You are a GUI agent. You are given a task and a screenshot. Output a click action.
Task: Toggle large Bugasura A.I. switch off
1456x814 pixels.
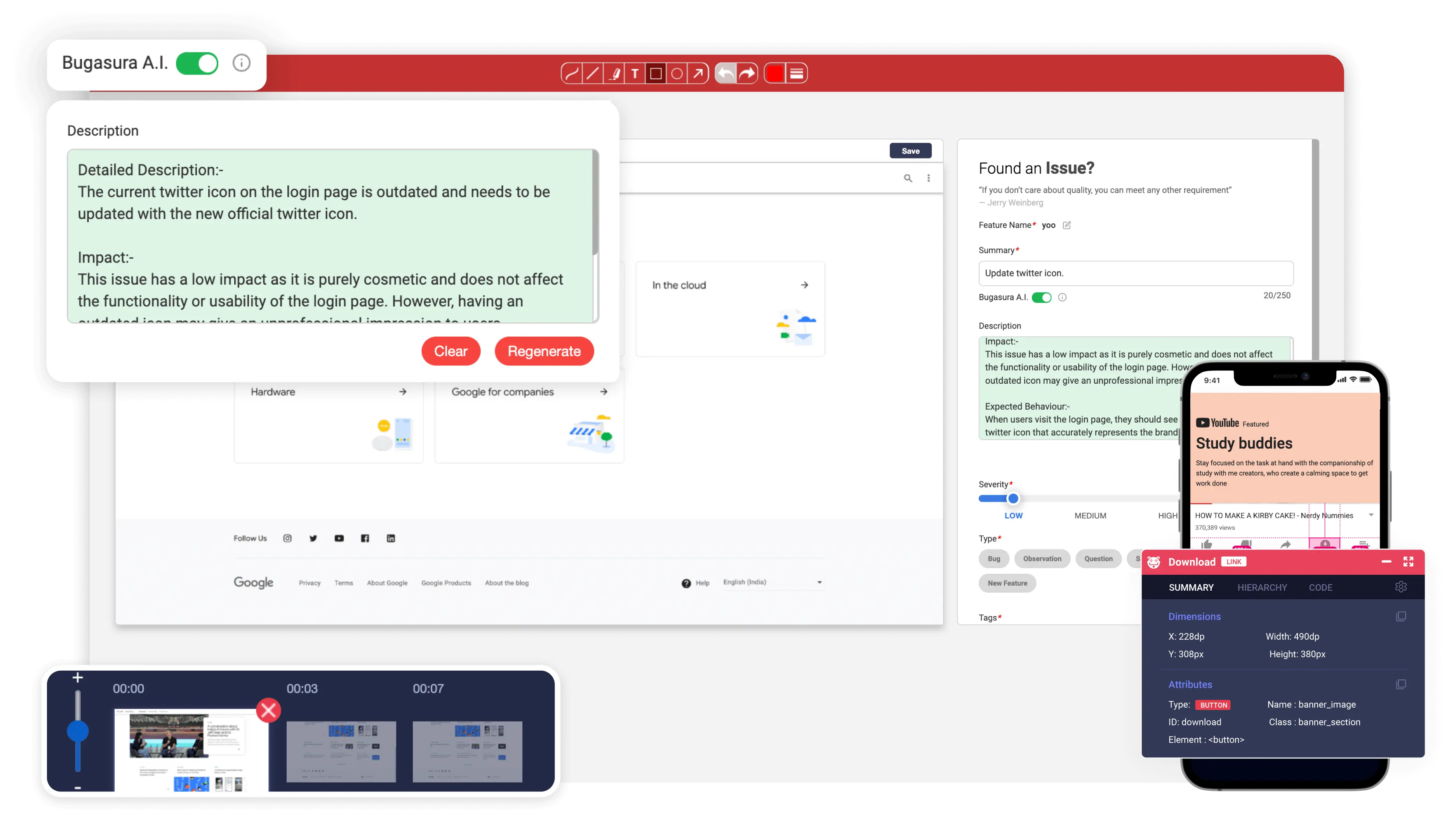tap(197, 63)
